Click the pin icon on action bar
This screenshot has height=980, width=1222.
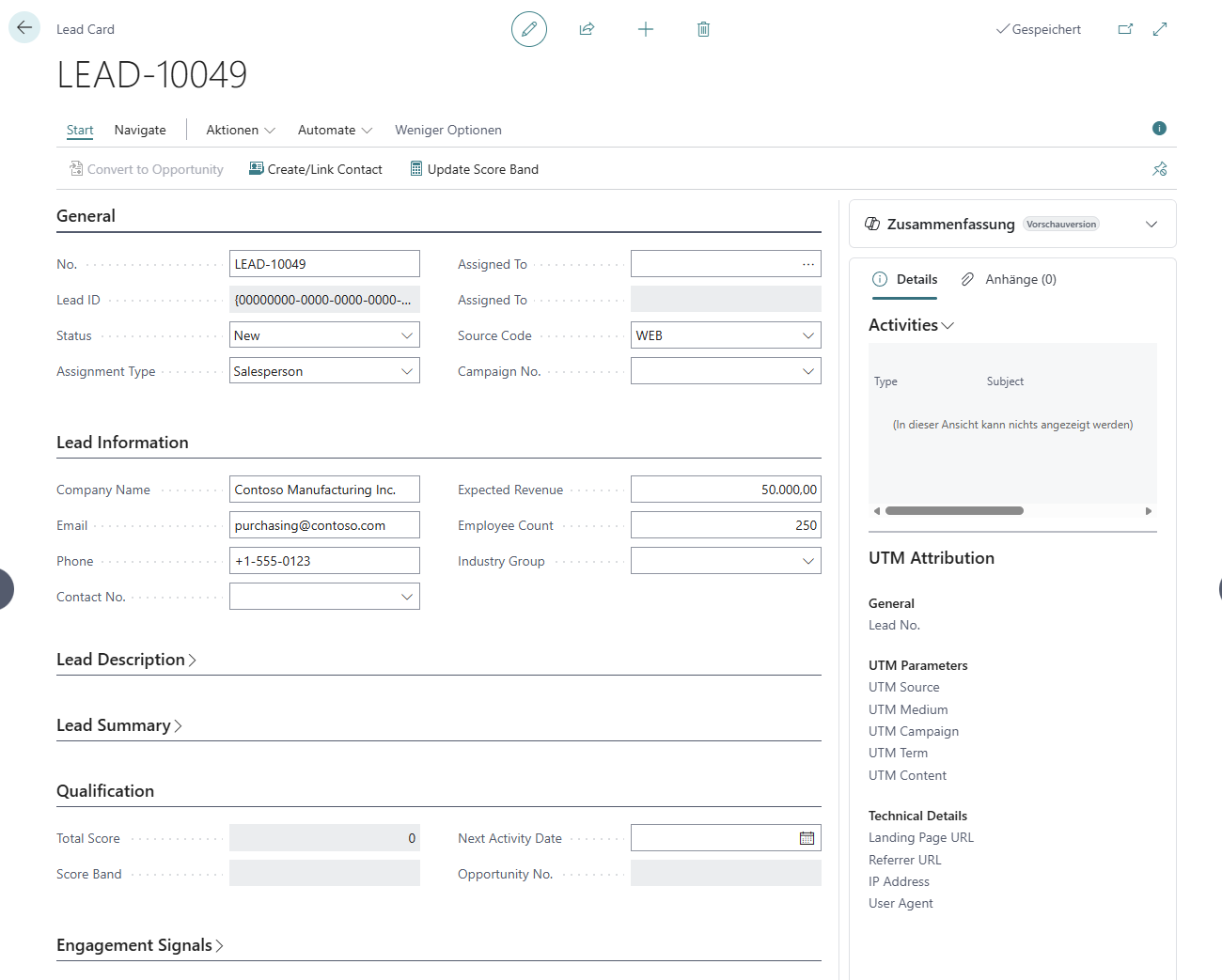pos(1160,169)
